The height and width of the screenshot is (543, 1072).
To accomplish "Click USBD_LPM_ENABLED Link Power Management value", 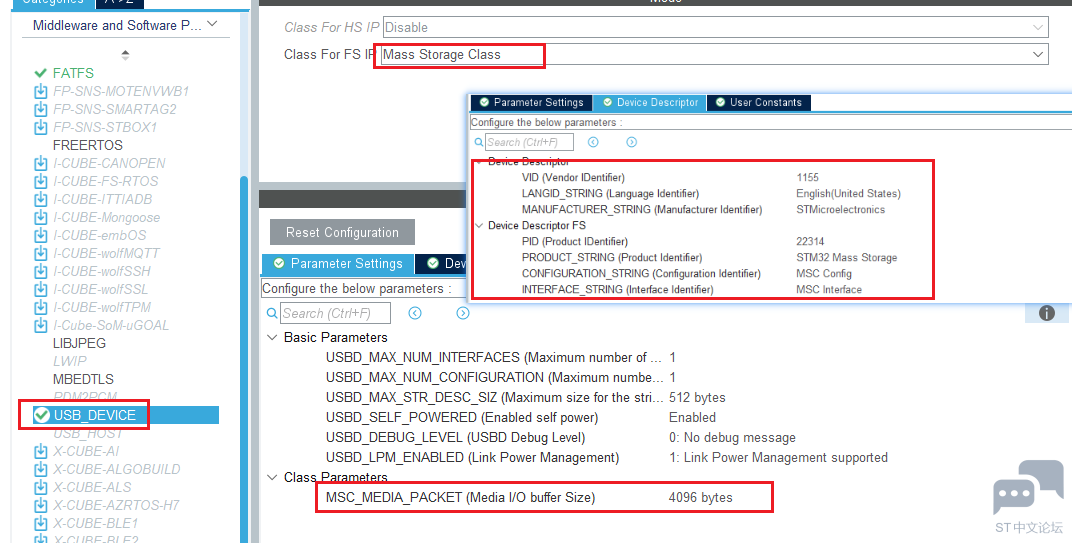I will (778, 458).
